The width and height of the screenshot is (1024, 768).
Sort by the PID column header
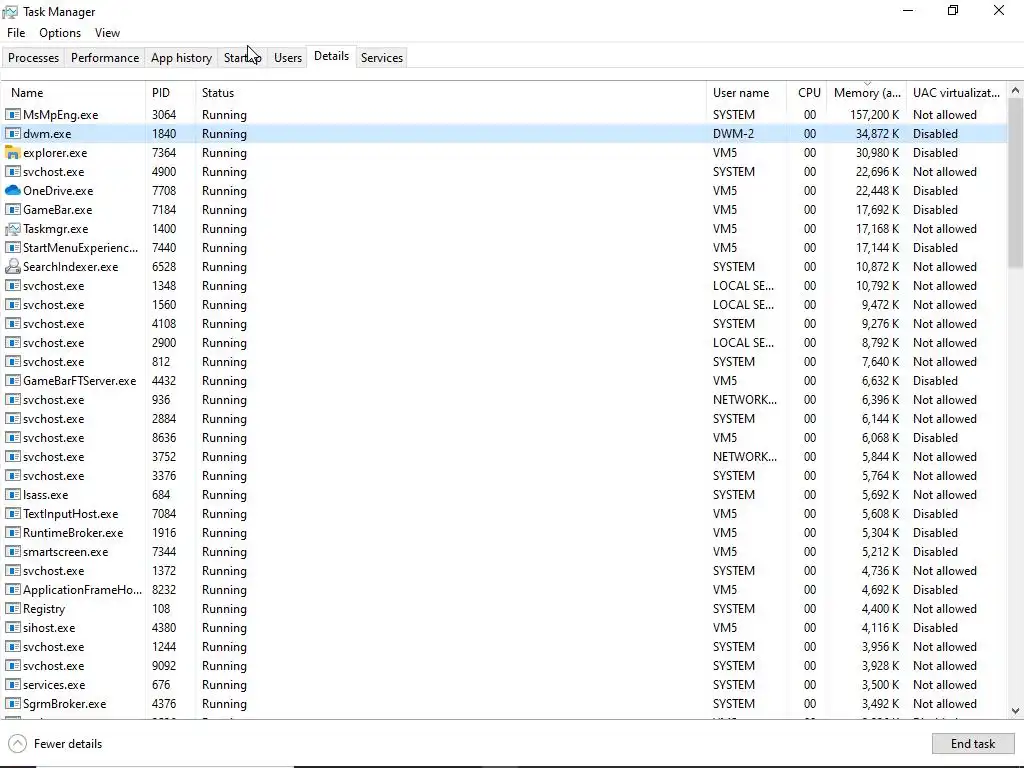pos(170,93)
